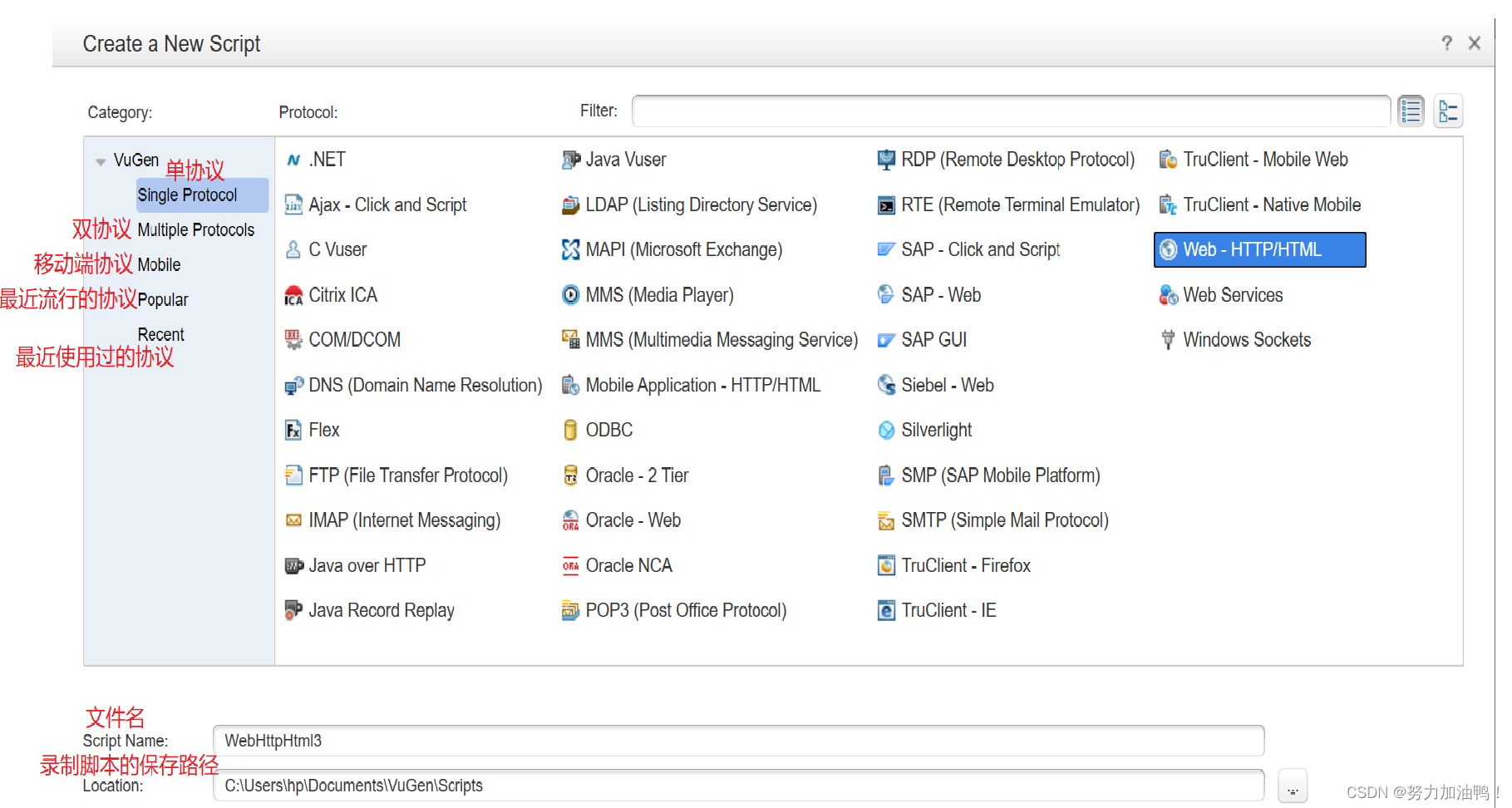Choose the Silverlight protocol icon
1512x808 pixels.
[886, 430]
